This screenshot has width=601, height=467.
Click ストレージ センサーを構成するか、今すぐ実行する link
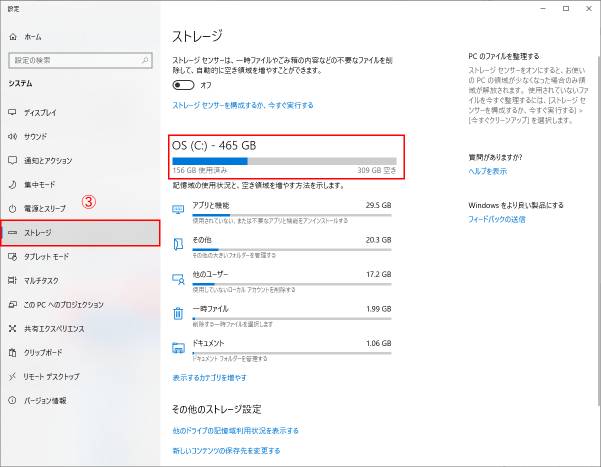coord(243,105)
